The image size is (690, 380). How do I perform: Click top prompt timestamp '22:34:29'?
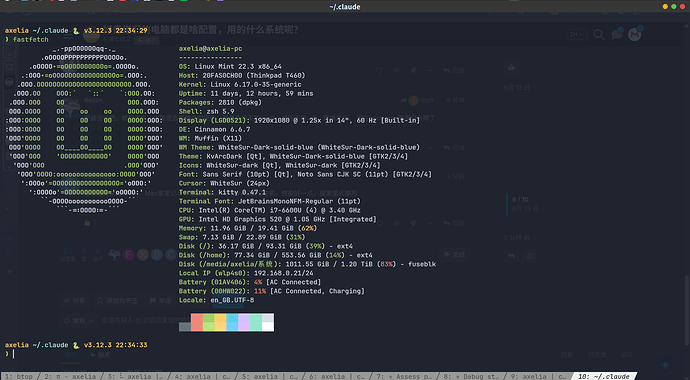(131, 31)
